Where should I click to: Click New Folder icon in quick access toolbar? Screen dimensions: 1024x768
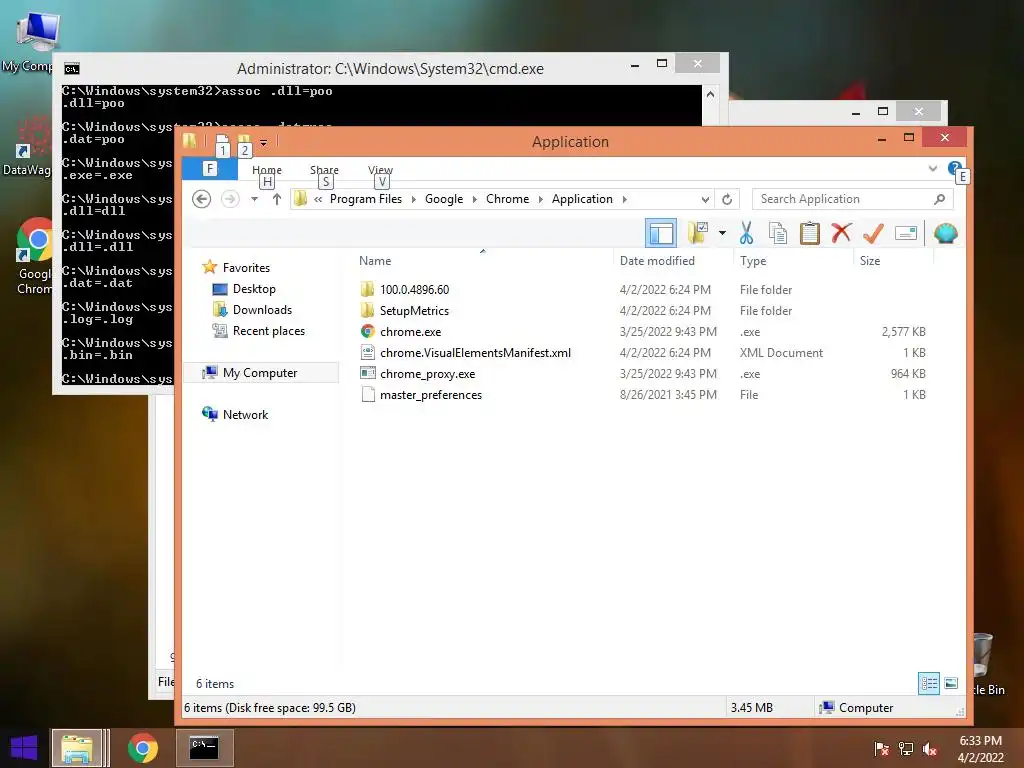244,140
